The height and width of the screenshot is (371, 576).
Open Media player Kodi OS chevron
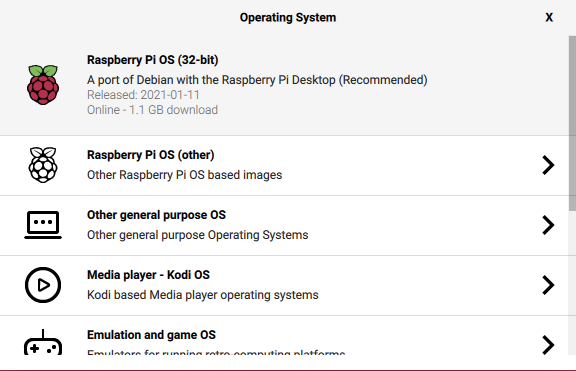coord(548,285)
